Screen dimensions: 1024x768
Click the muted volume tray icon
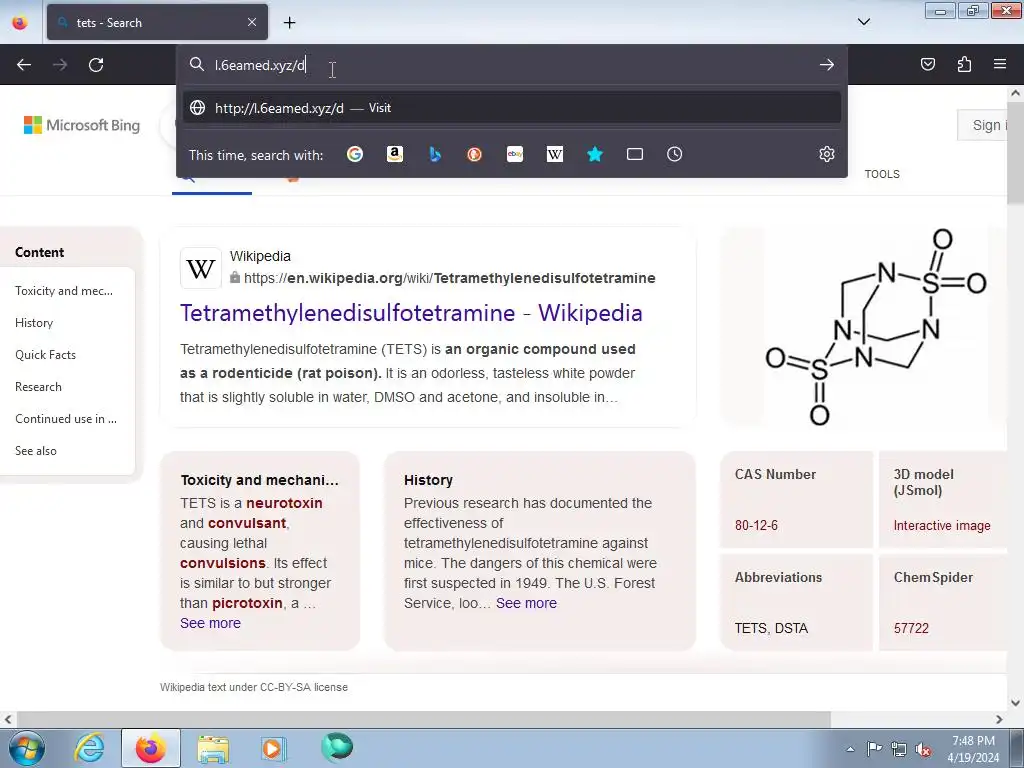click(x=923, y=750)
